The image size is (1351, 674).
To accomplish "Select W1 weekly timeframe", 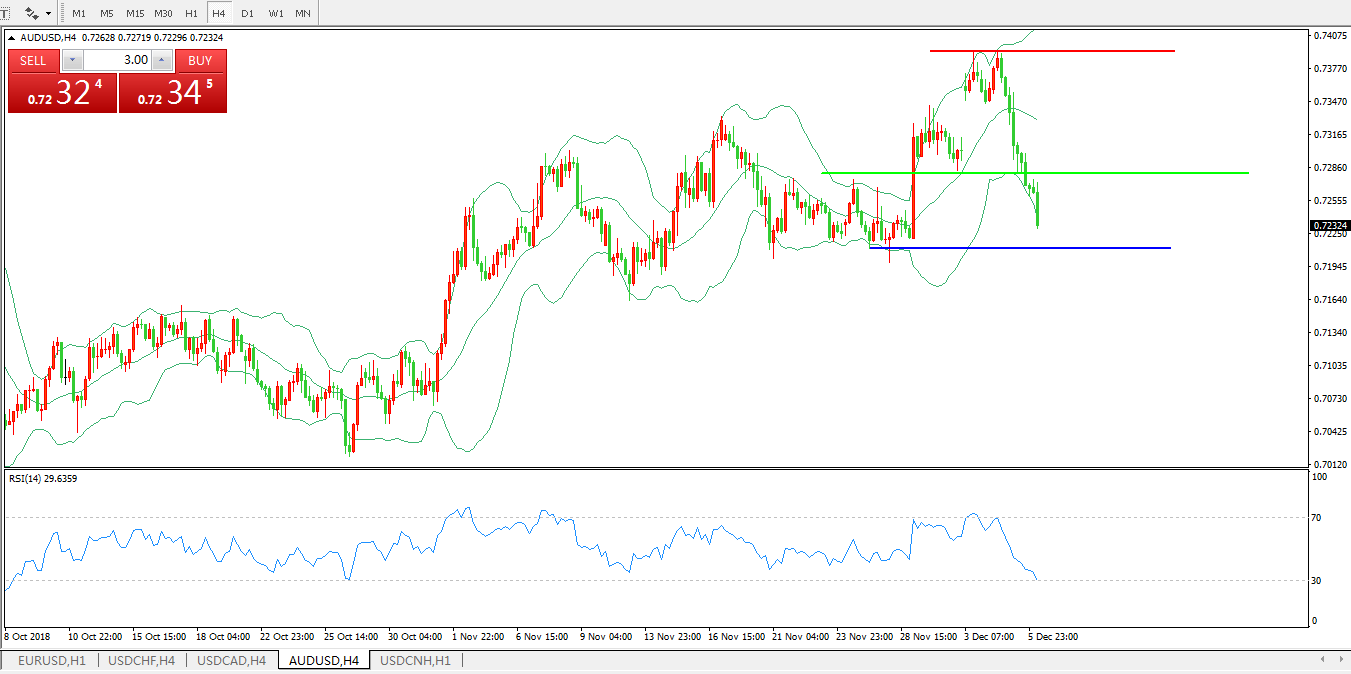I will pos(275,14).
